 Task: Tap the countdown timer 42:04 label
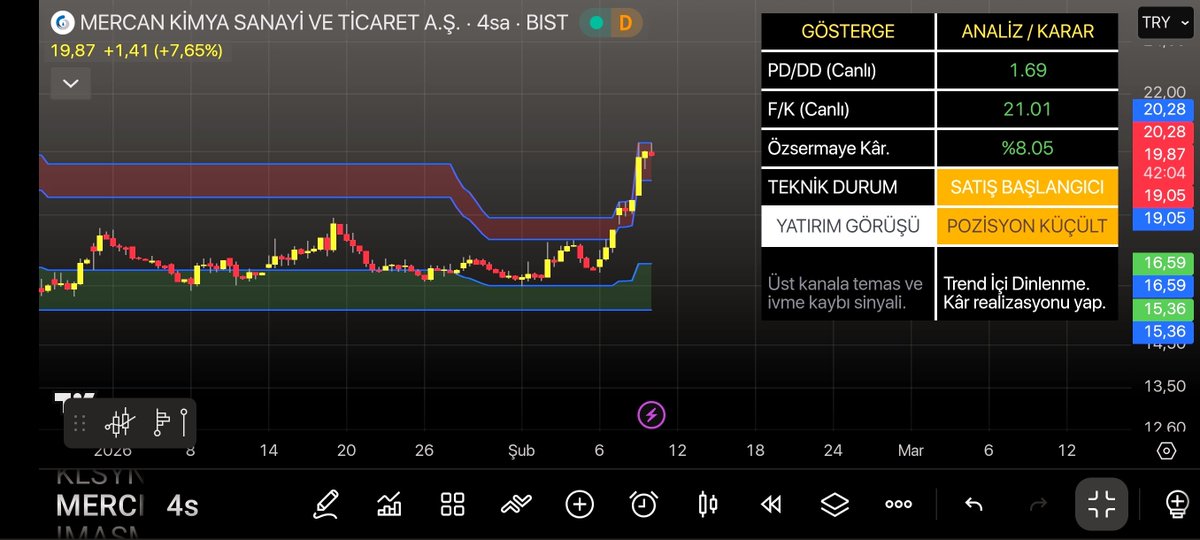tap(1164, 173)
